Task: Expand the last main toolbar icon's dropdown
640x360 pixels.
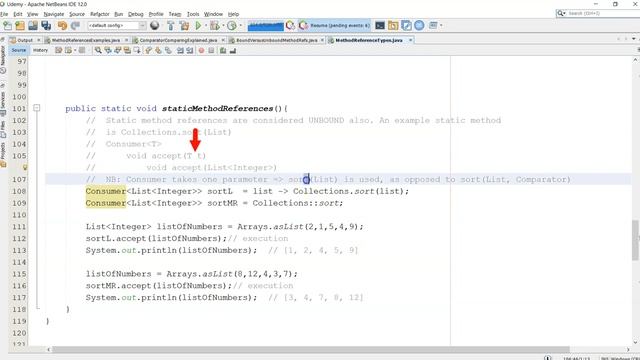Action: point(441,25)
